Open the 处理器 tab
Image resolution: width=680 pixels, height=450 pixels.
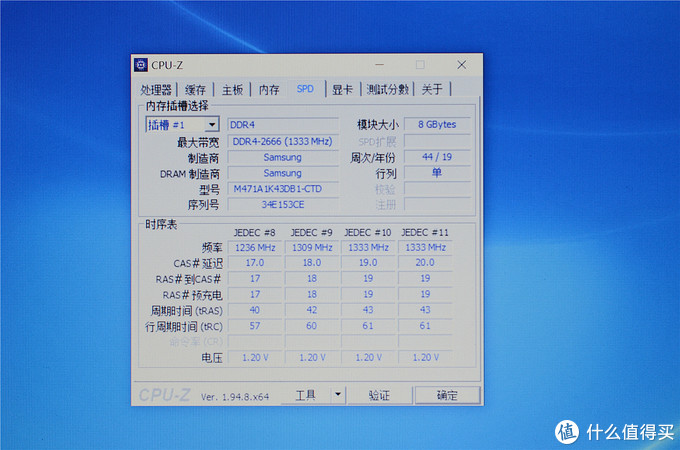click(x=156, y=90)
